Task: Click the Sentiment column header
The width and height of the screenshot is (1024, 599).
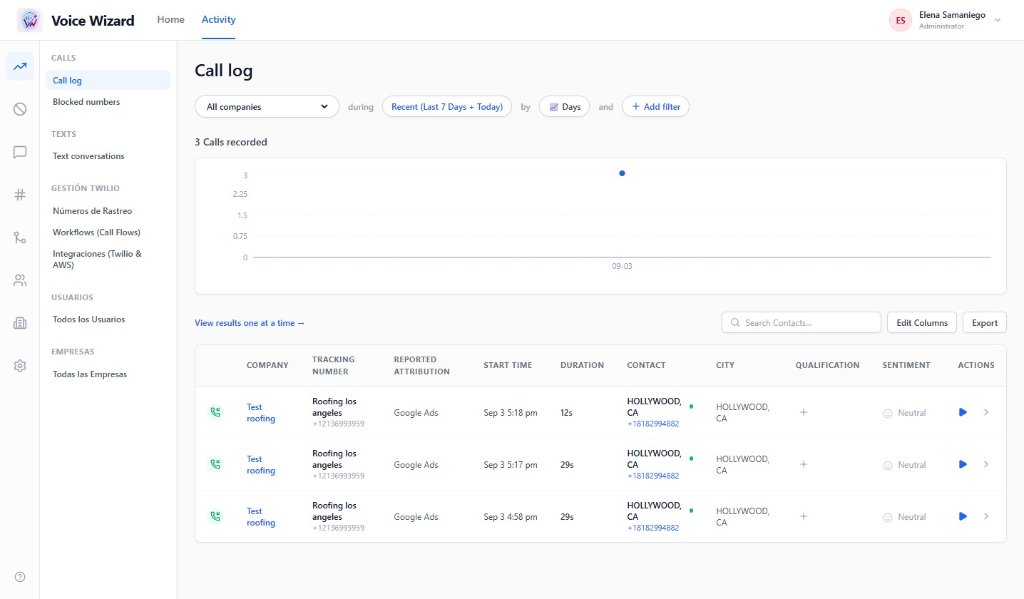Action: (x=906, y=365)
